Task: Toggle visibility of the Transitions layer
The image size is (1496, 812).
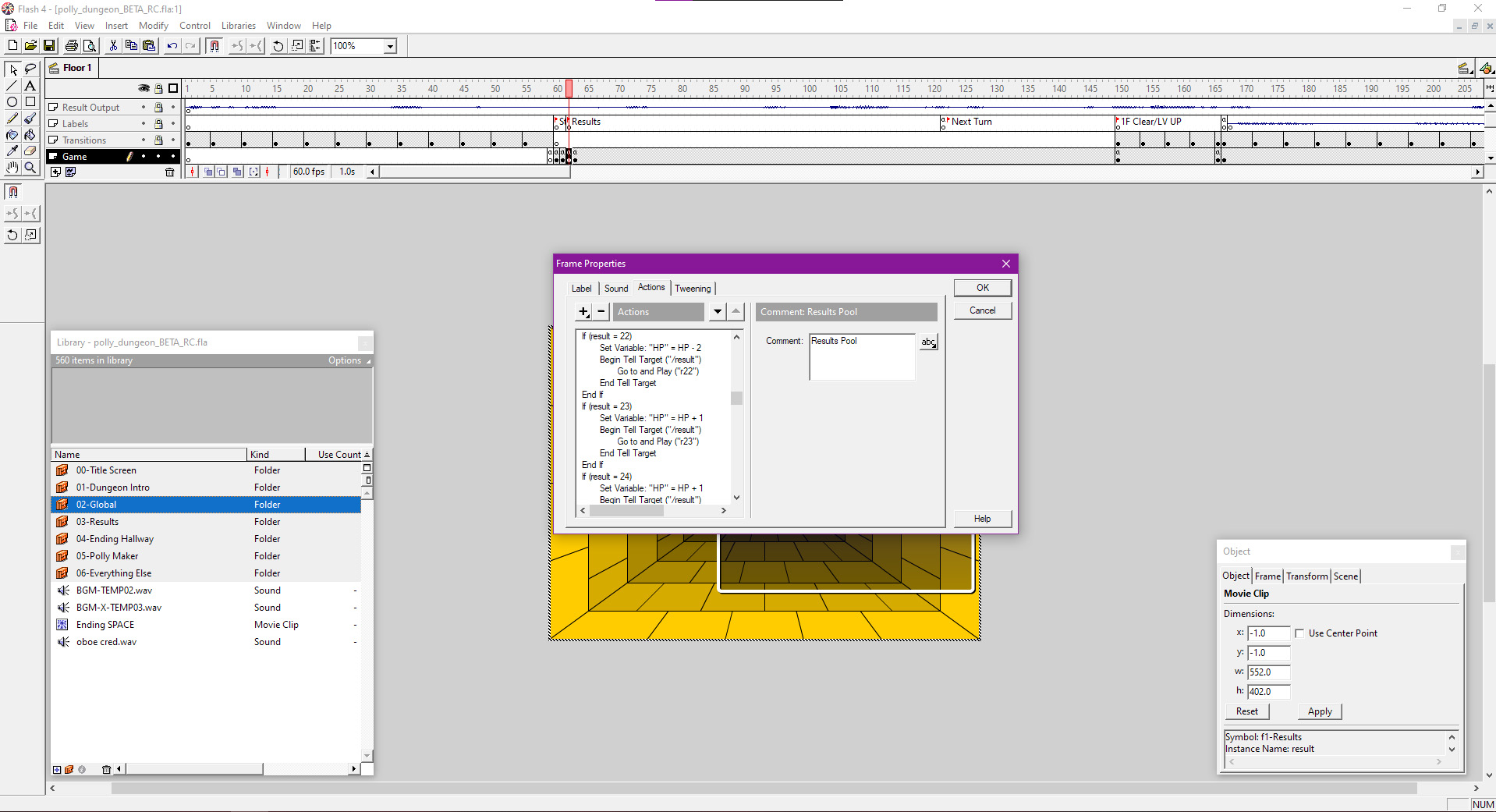Action: 144,140
